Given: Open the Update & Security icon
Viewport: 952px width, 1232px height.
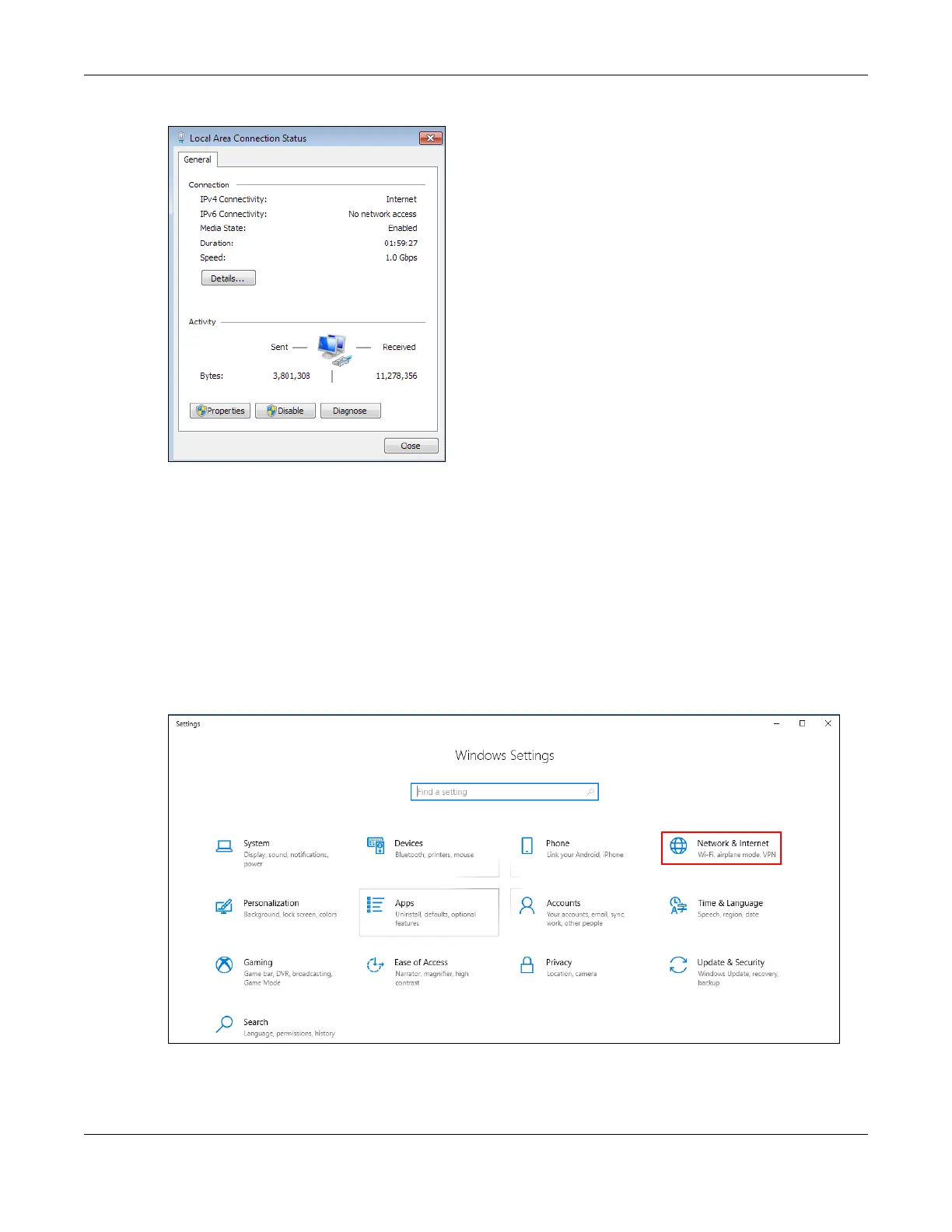Looking at the screenshot, I should (678, 965).
